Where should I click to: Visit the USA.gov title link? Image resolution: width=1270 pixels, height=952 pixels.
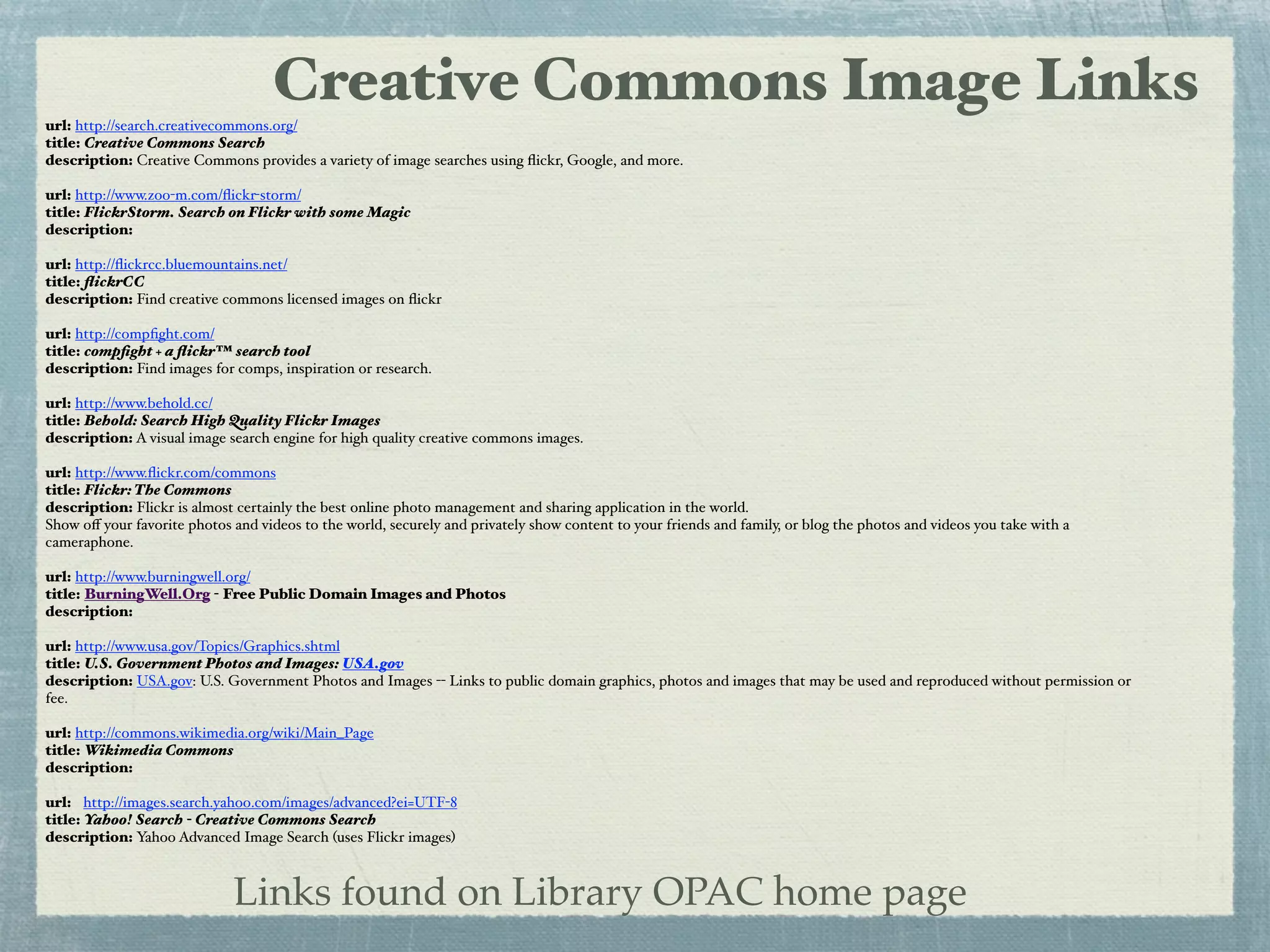372,663
